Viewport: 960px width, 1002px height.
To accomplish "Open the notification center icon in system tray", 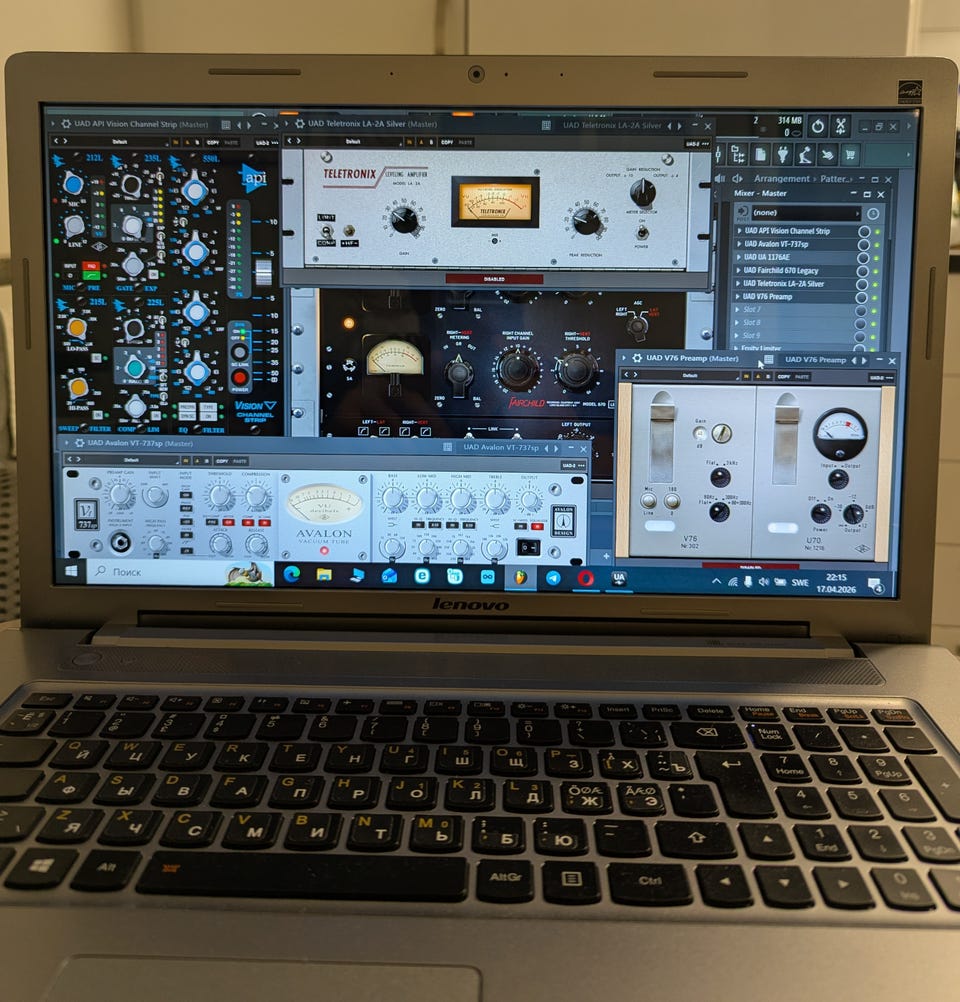I will (x=876, y=585).
